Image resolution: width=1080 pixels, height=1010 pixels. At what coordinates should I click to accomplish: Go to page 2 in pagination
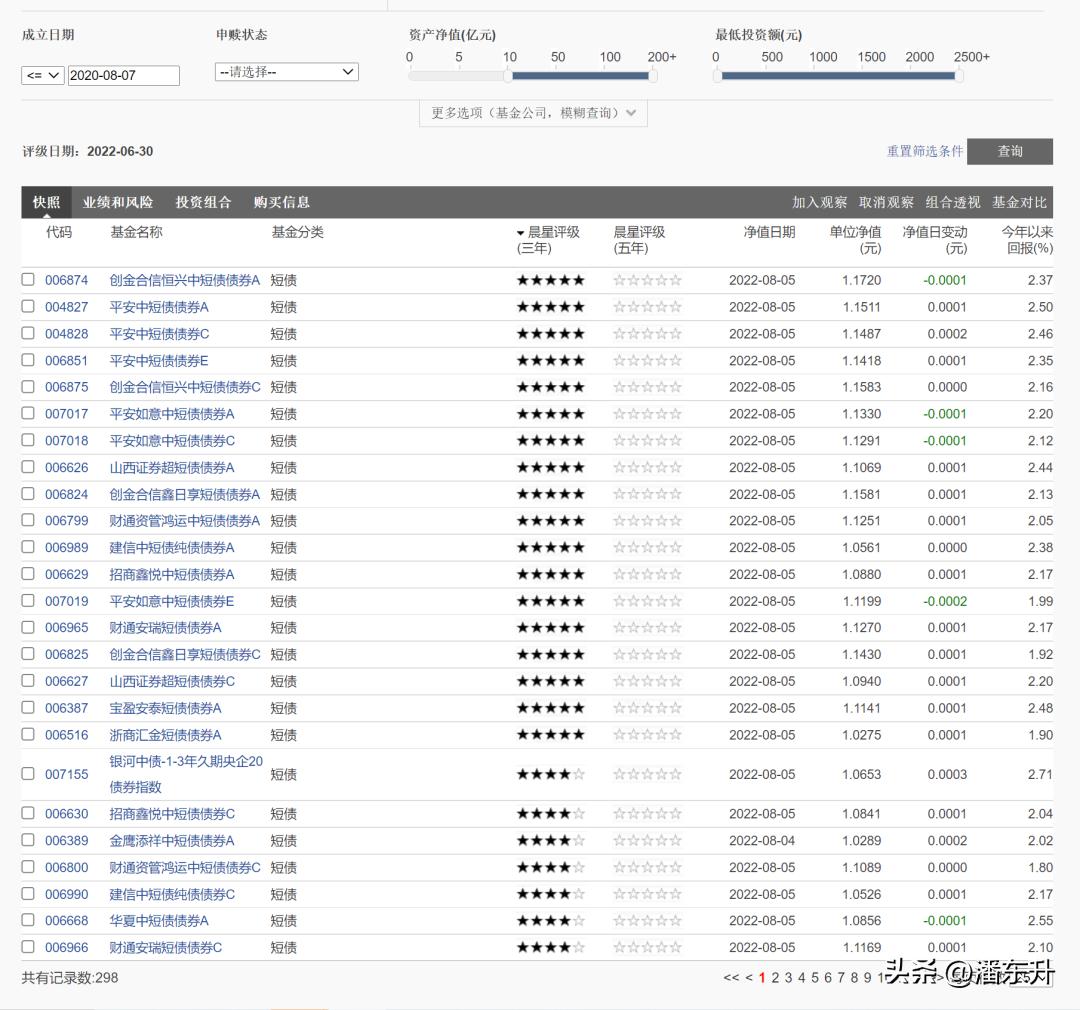(775, 978)
